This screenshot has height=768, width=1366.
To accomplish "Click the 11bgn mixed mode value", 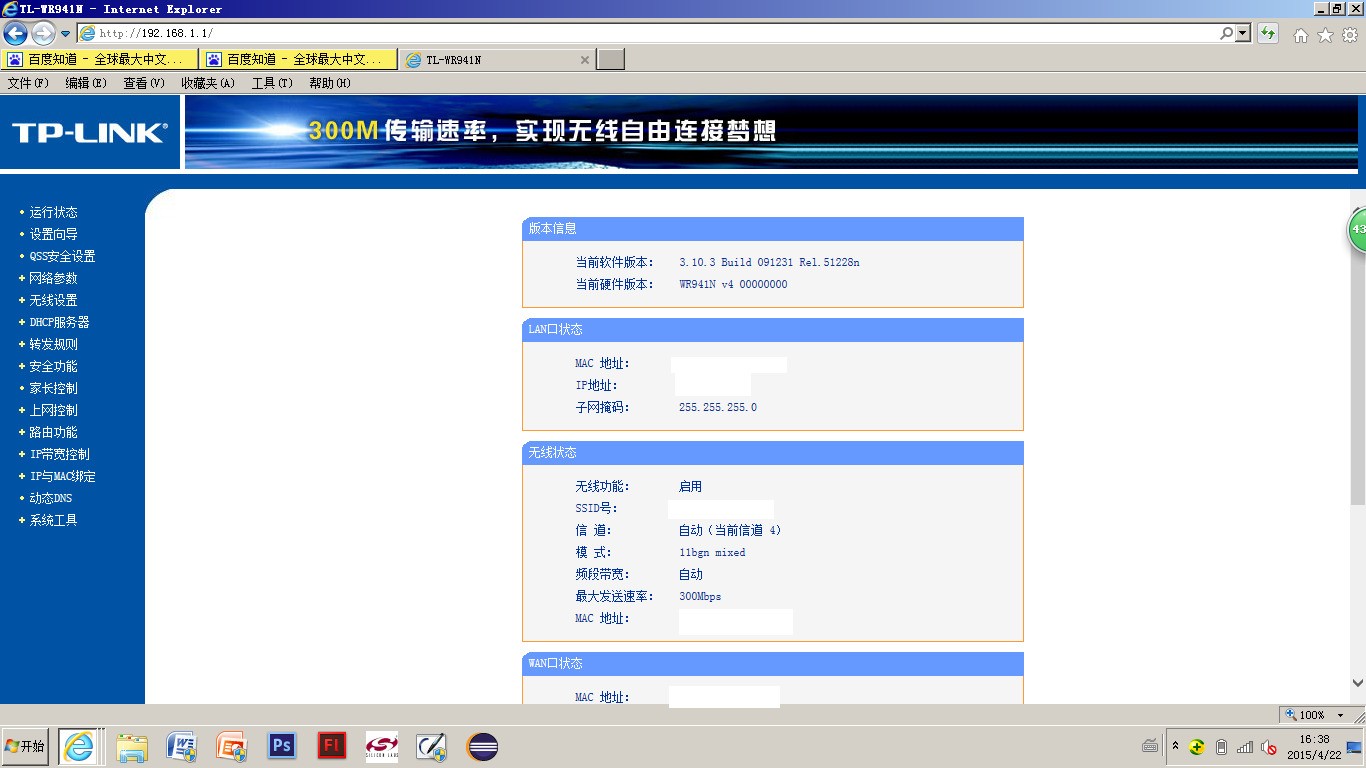I will (712, 552).
